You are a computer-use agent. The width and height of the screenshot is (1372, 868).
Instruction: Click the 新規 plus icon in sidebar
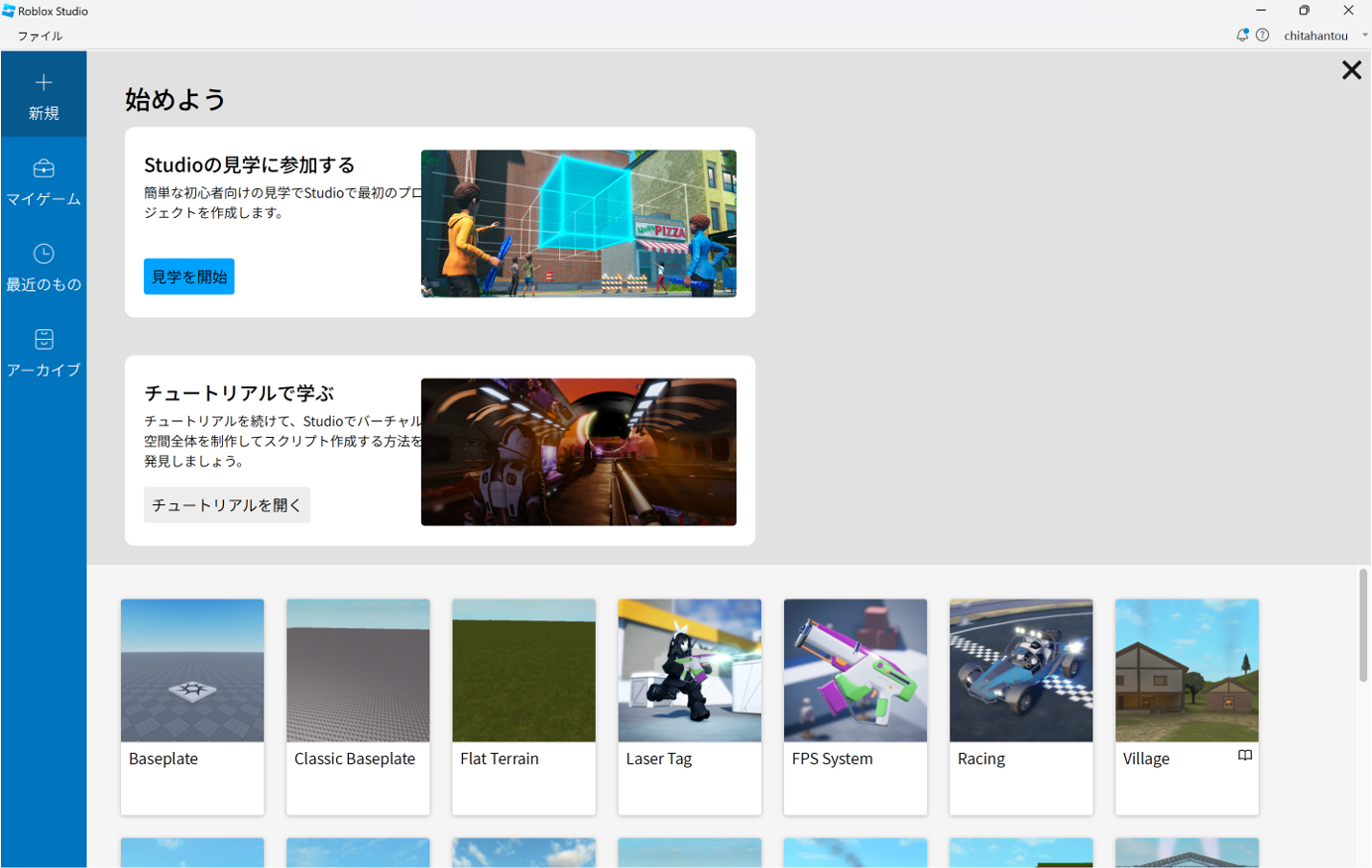pyautogui.click(x=44, y=83)
